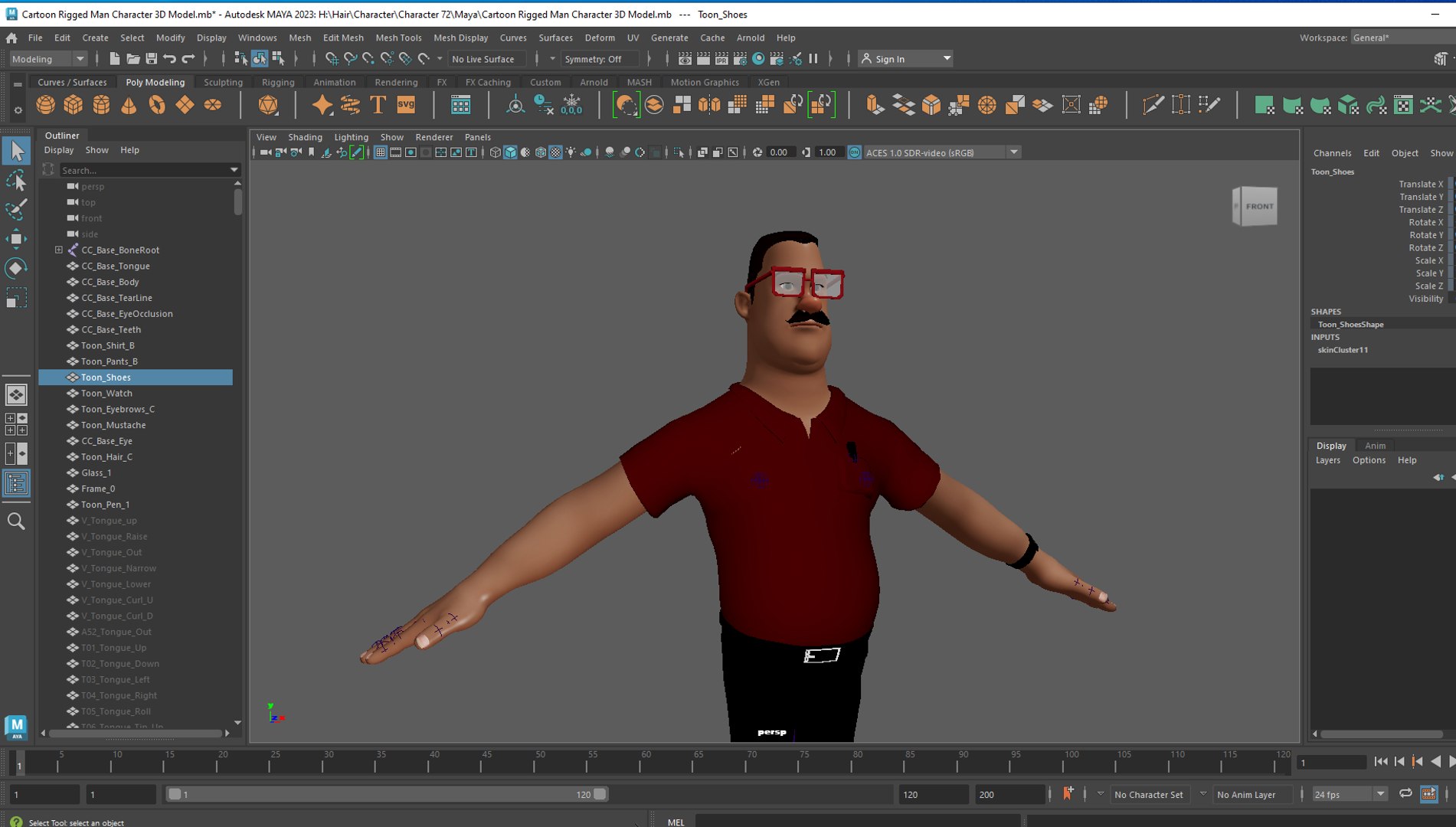The image size is (1456, 827).
Task: Click the Outliner vertical scrollbar
Action: 237,201
